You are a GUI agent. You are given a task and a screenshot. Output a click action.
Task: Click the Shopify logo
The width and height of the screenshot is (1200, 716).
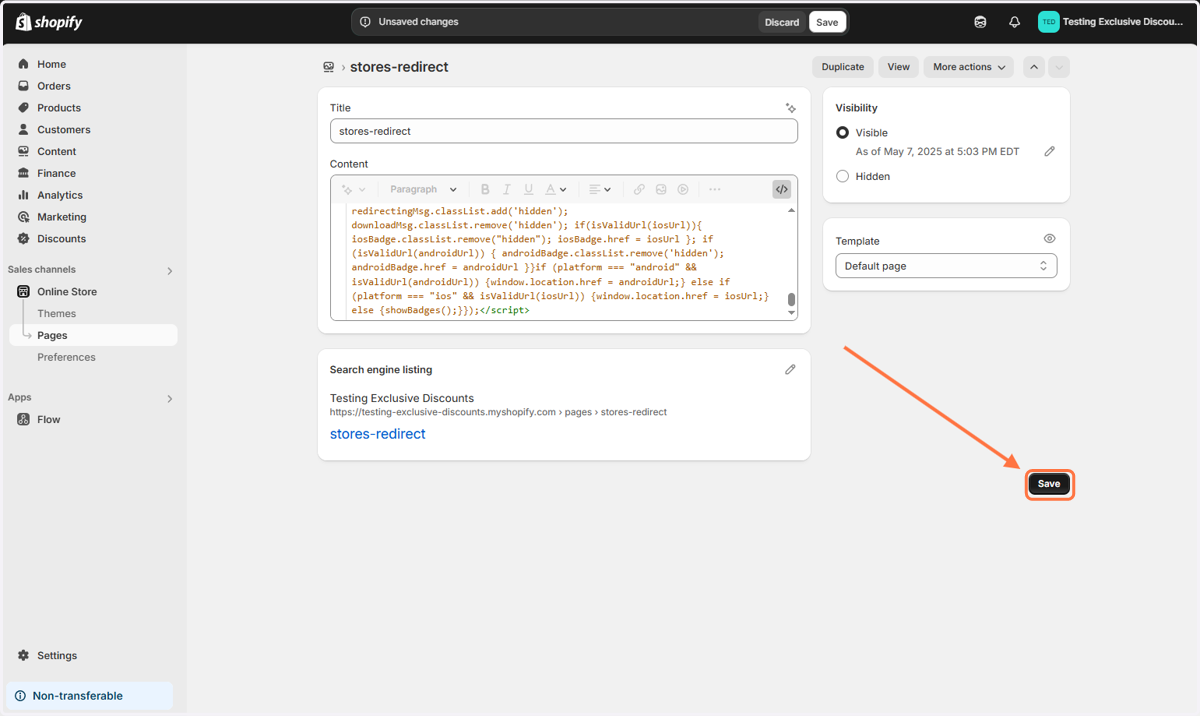click(x=49, y=22)
